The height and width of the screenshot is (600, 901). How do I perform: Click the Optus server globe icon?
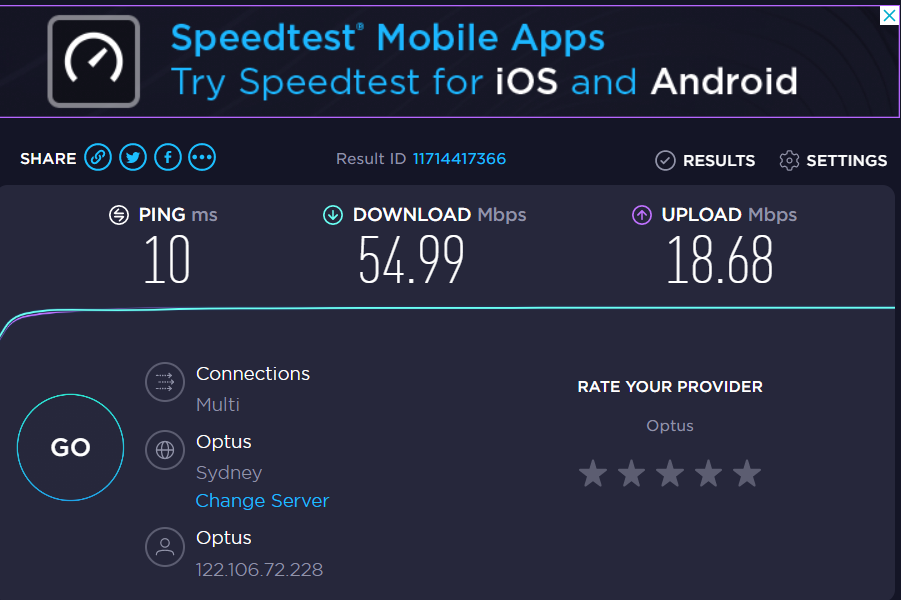(165, 450)
